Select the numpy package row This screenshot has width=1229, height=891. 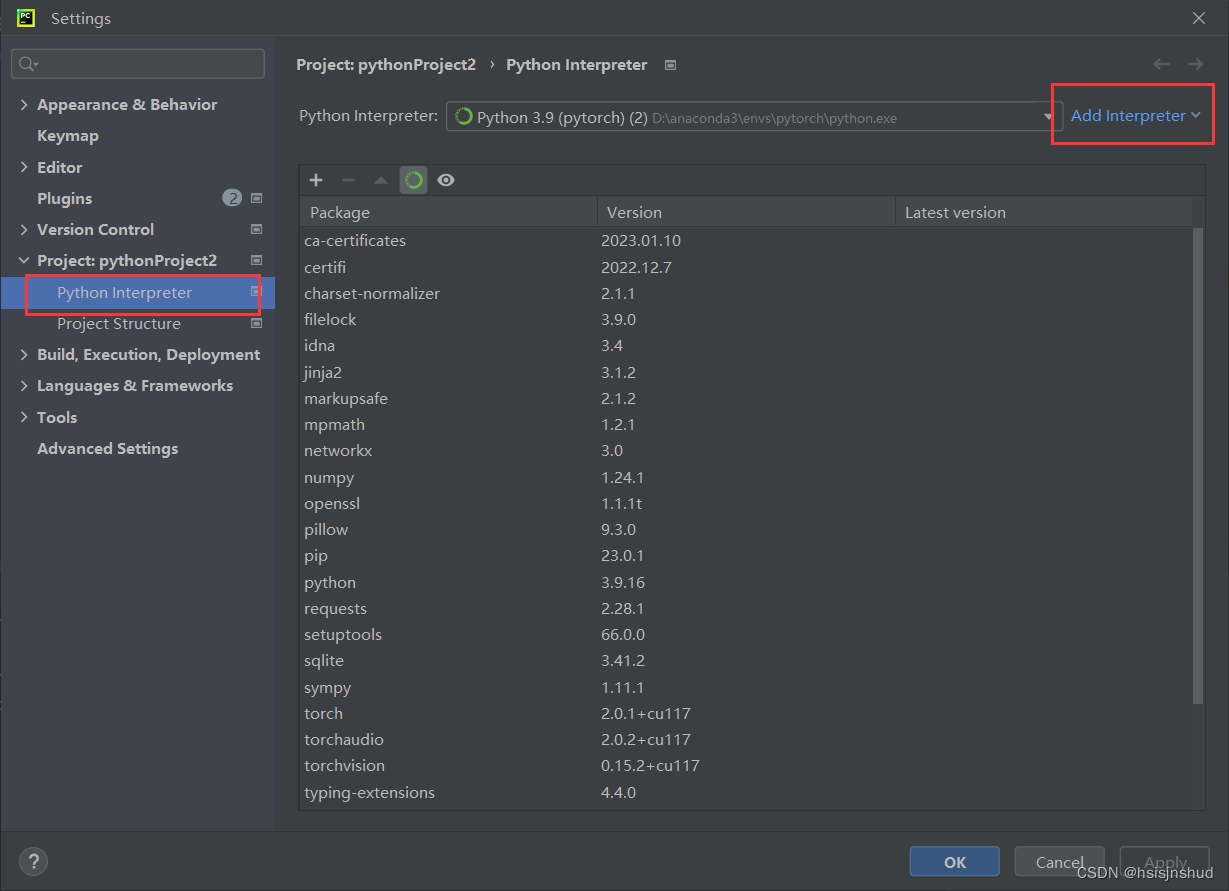pyautogui.click(x=746, y=477)
